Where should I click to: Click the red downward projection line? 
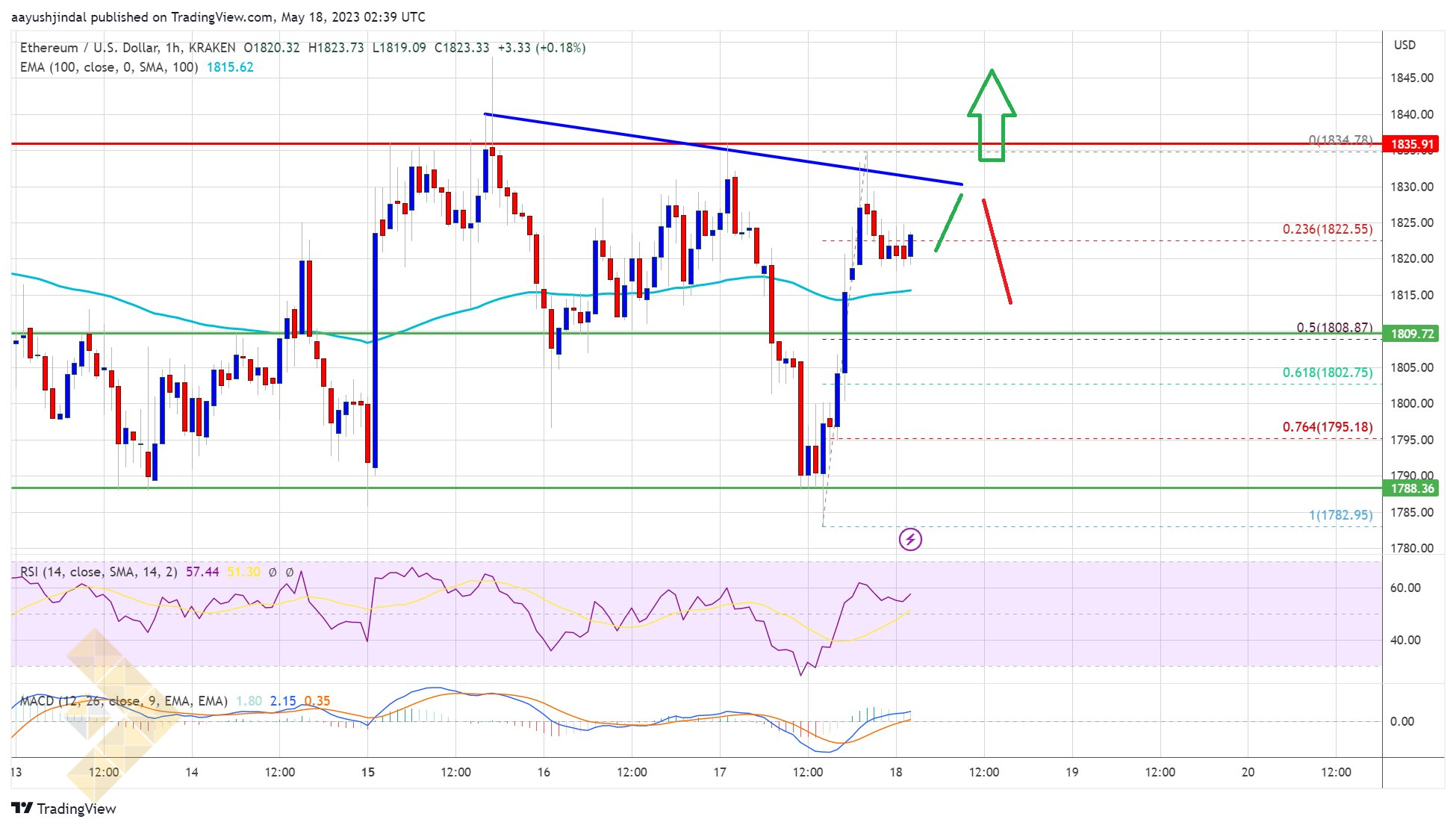click(x=997, y=251)
